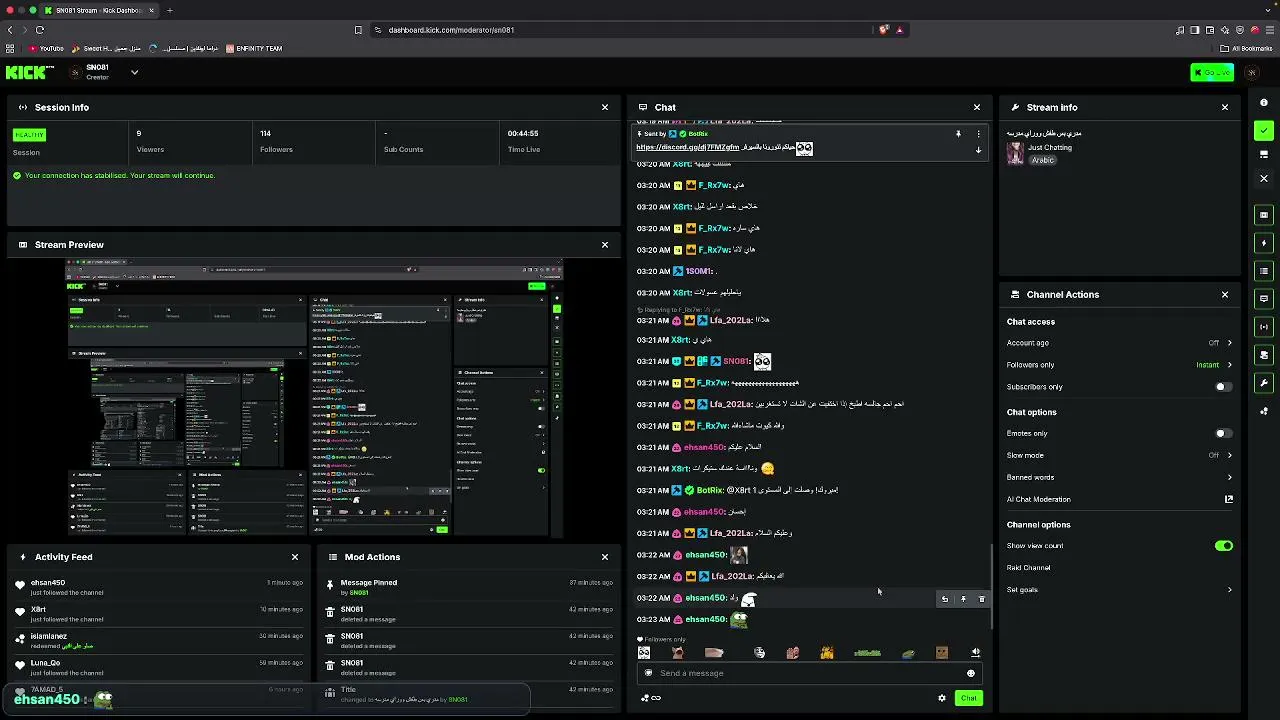
Task: Open the SN081 creator account dropdown
Action: click(134, 72)
